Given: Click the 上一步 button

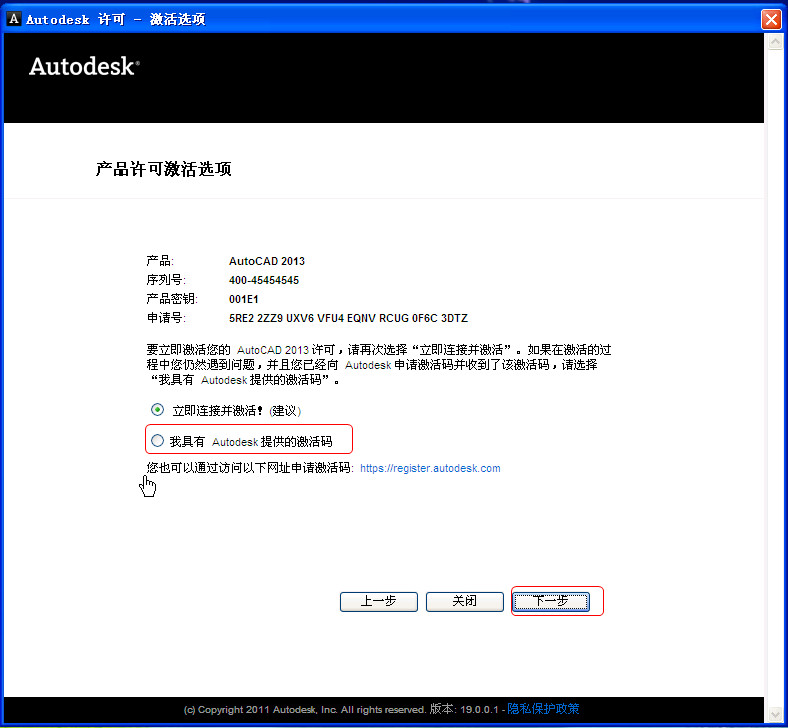Looking at the screenshot, I should coord(378,601).
